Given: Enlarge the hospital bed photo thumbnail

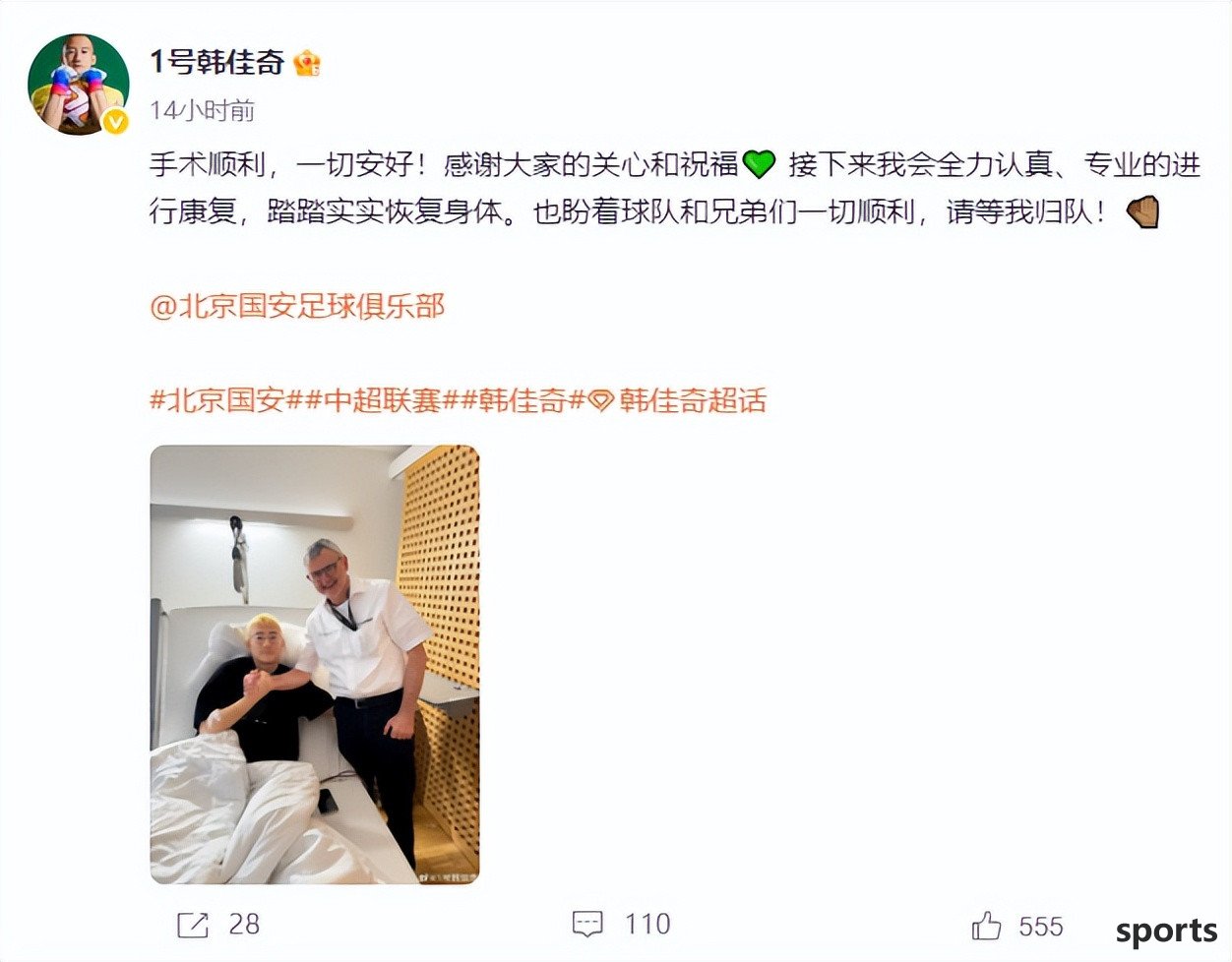Looking at the screenshot, I should tap(315, 665).
